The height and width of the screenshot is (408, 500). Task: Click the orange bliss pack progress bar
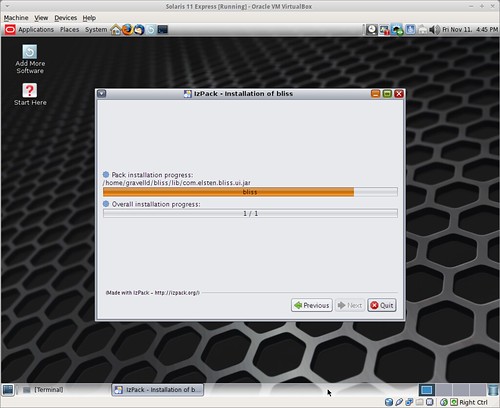point(250,192)
